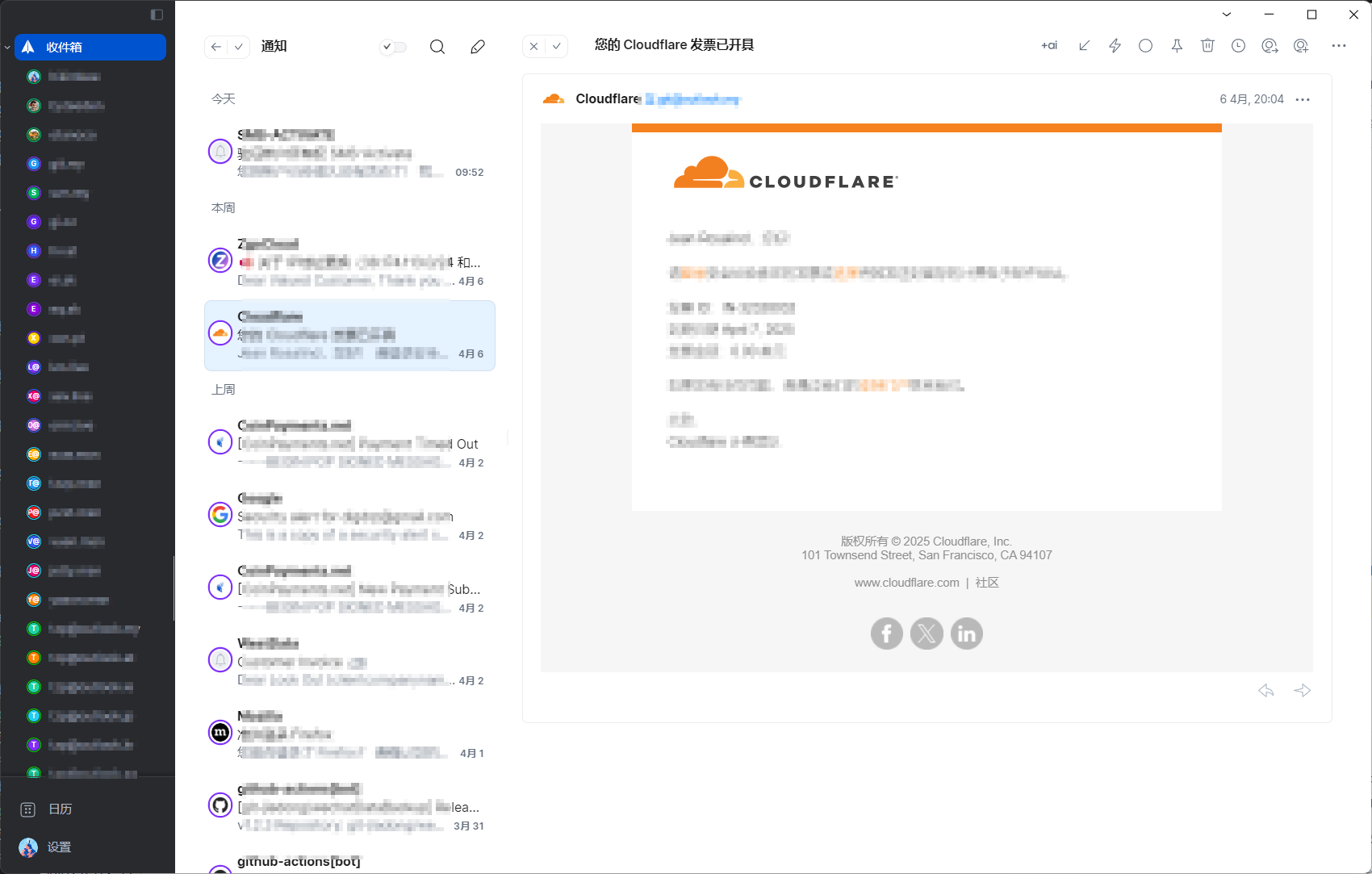Image resolution: width=1372 pixels, height=874 pixels.
Task: Click the bell avatar of the Customer Invoice message
Action: point(220,659)
